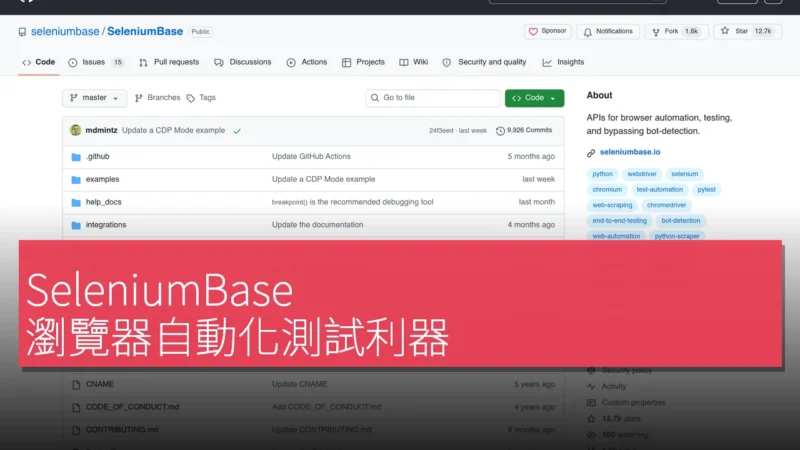800x450 pixels.
Task: Select the chromedriver topic tag
Action: click(x=666, y=205)
